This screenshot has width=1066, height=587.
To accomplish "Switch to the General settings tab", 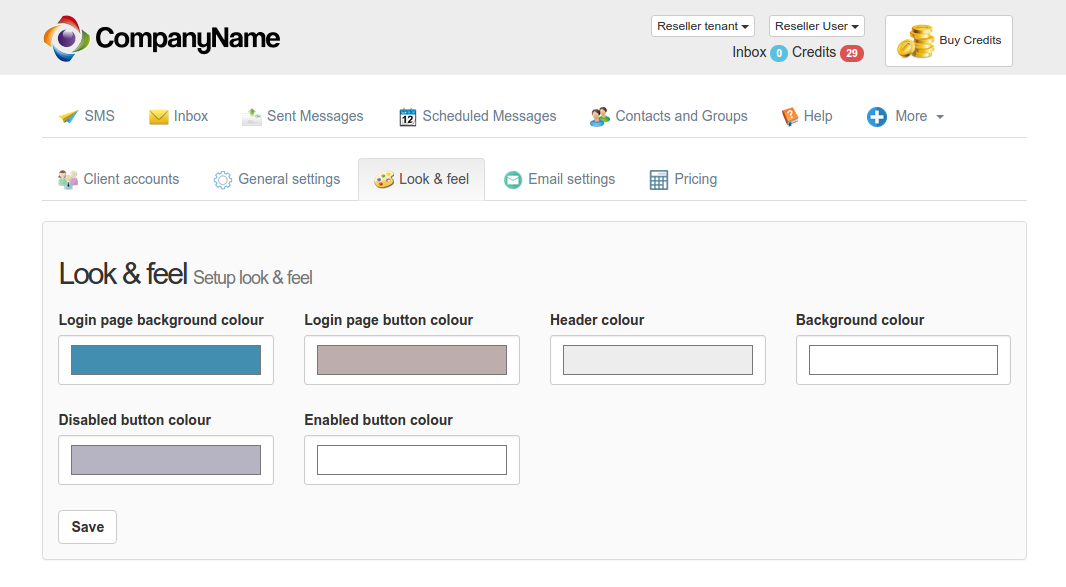I will 277,180.
